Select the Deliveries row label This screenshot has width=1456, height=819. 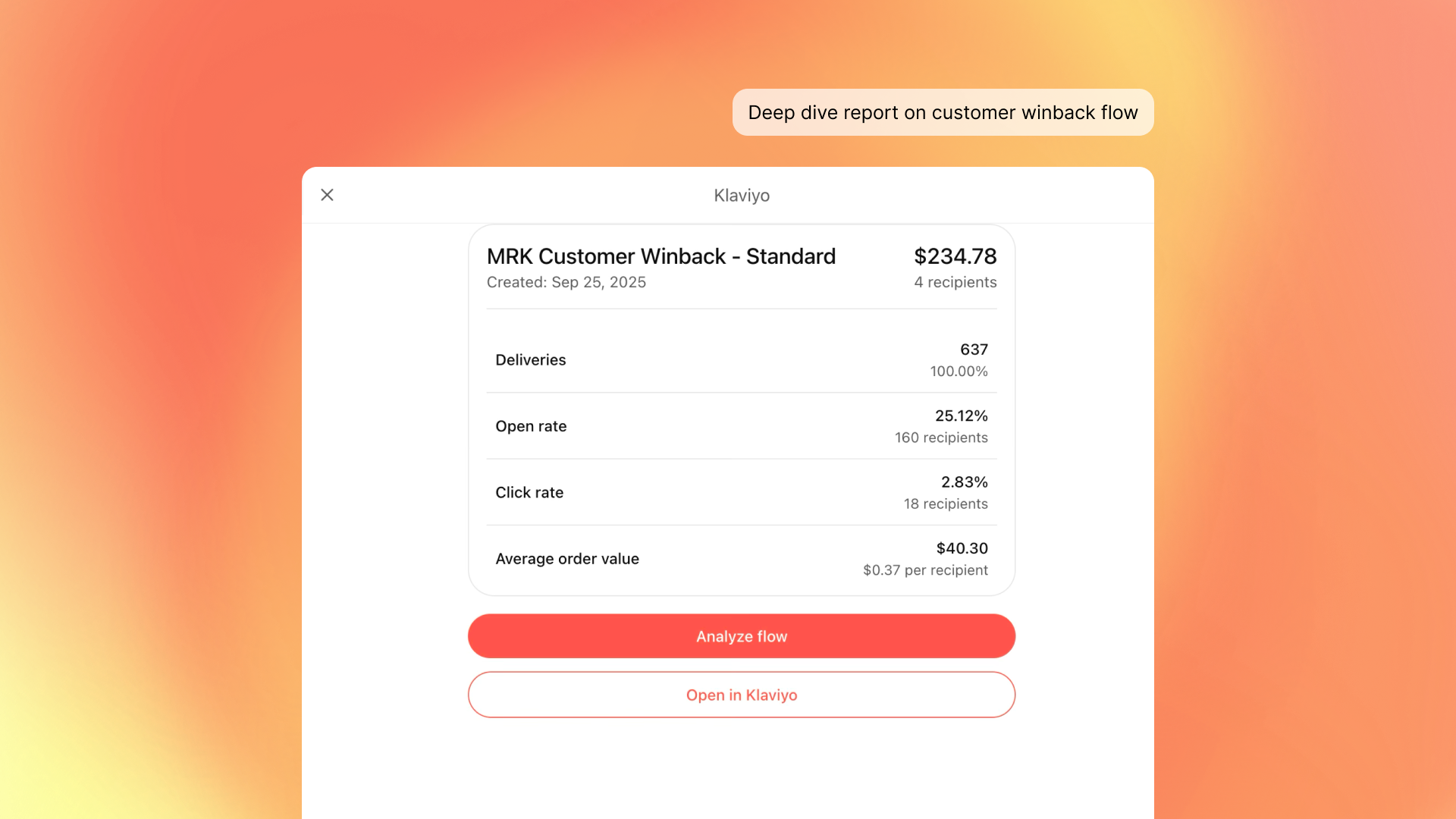point(530,360)
